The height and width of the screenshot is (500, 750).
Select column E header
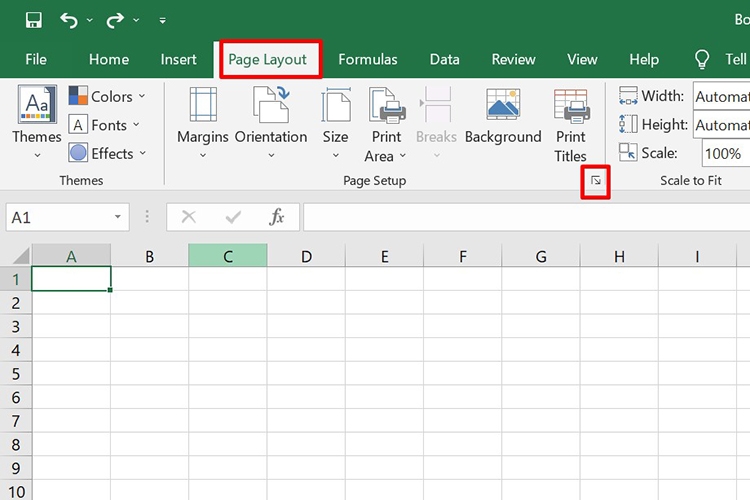pos(384,256)
